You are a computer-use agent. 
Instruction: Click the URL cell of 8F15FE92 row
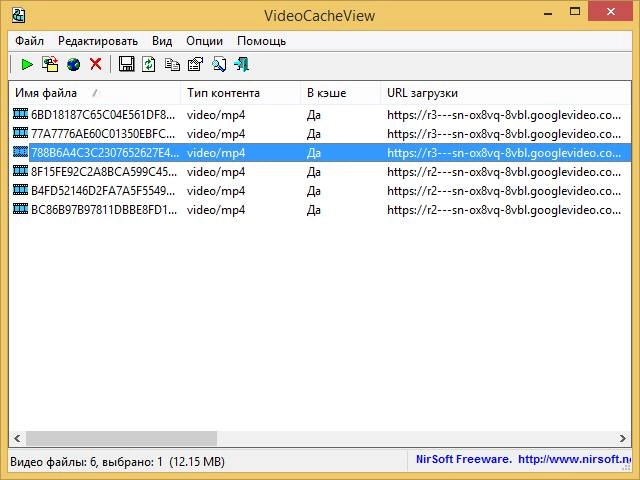pos(504,172)
